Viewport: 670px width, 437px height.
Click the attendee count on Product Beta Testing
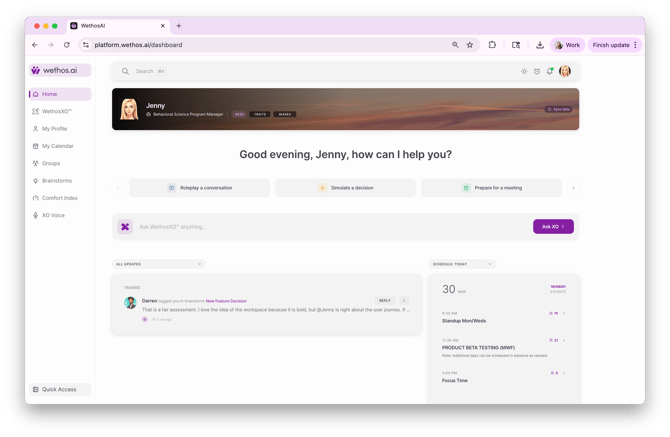[553, 340]
